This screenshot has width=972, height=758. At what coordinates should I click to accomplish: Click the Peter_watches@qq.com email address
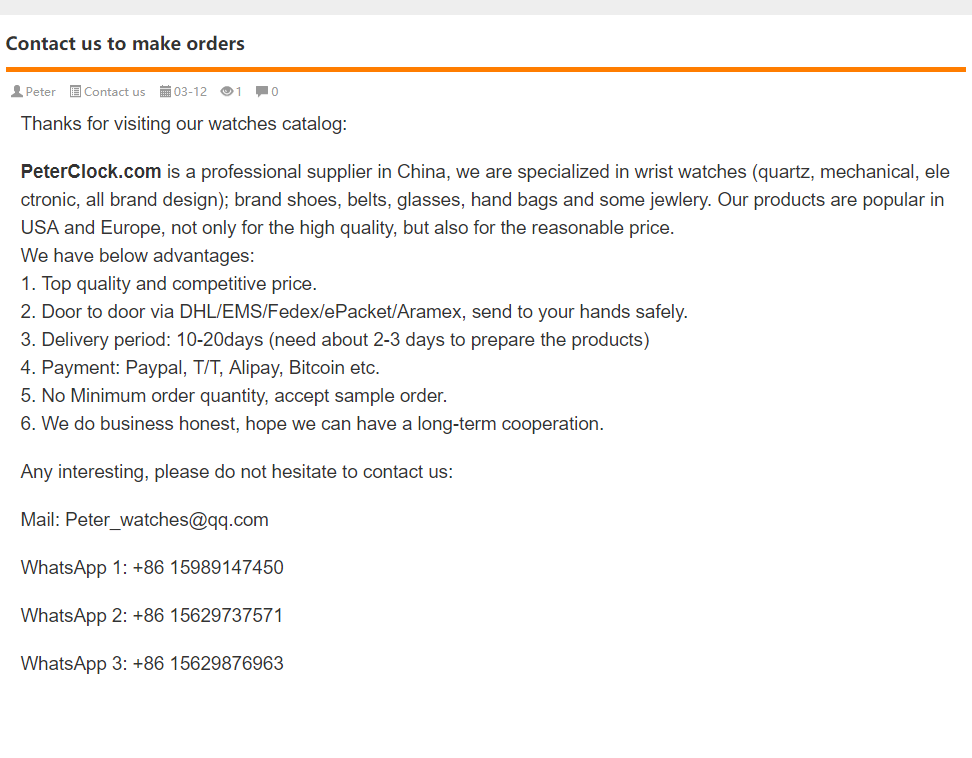167,519
